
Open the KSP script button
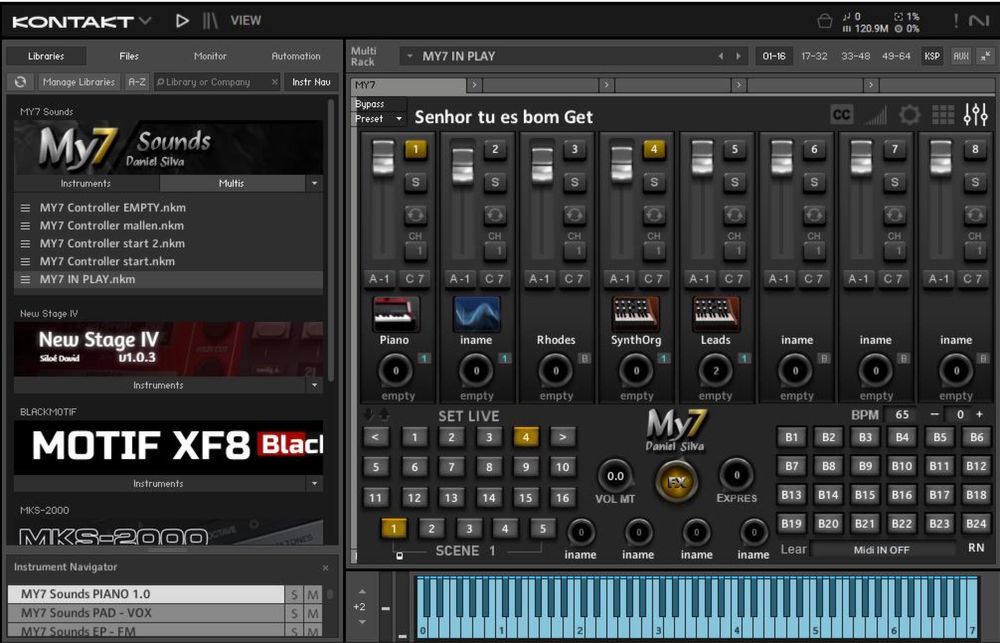pyautogui.click(x=932, y=56)
